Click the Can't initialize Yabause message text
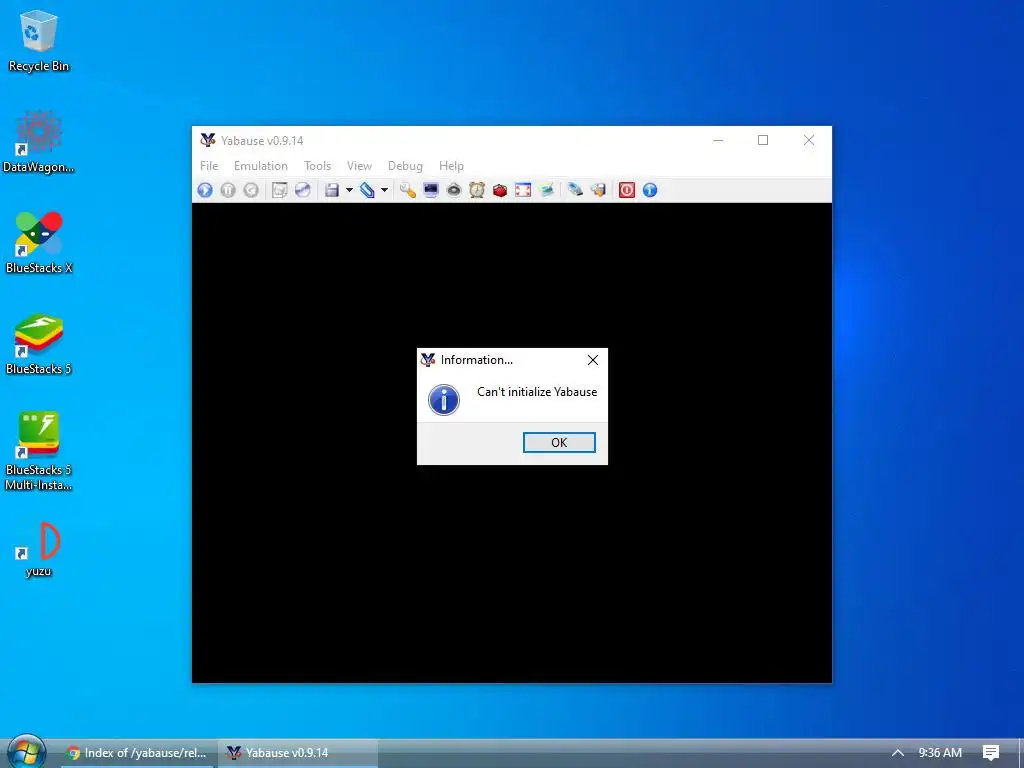 [537, 392]
